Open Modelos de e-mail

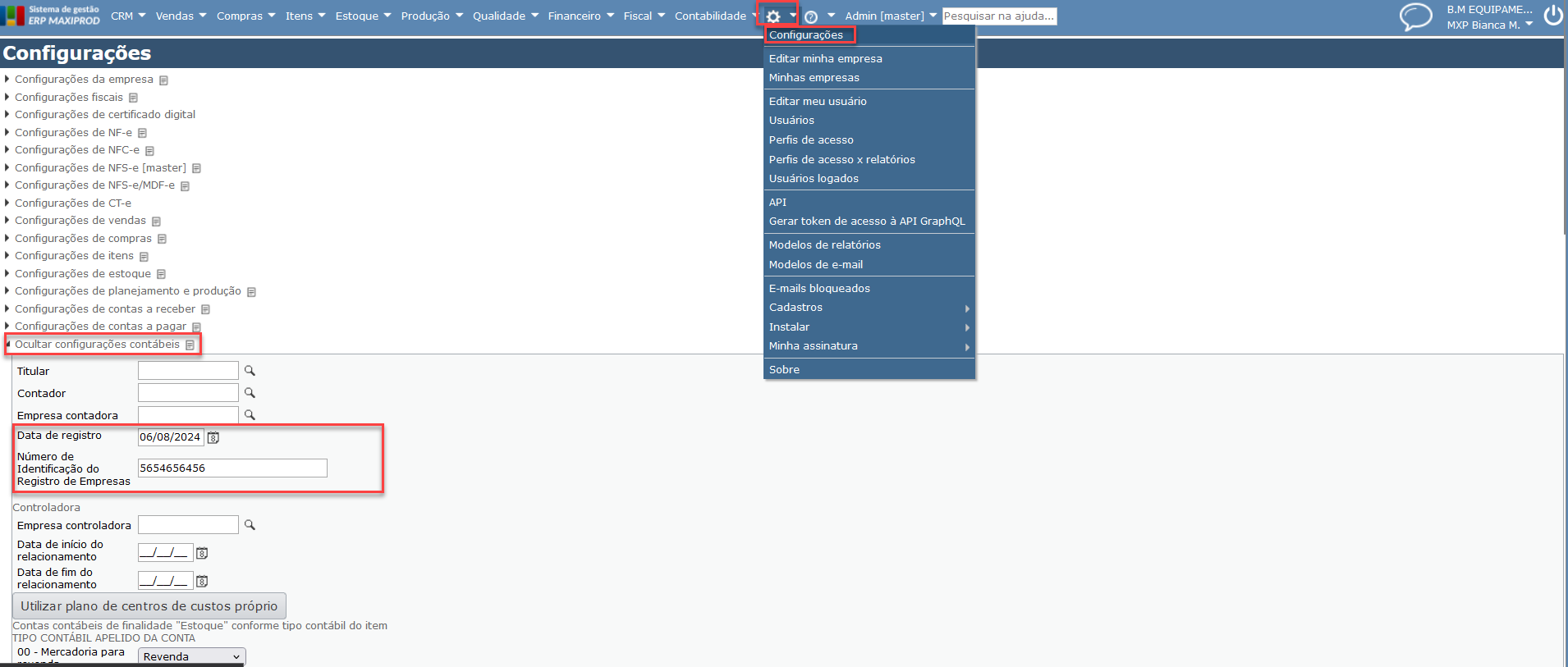pos(816,265)
